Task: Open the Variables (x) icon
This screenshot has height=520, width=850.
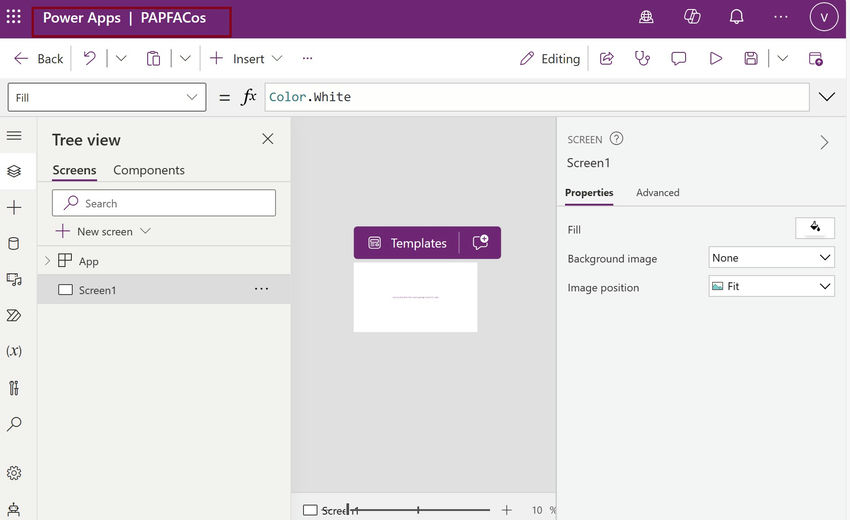Action: click(x=14, y=351)
